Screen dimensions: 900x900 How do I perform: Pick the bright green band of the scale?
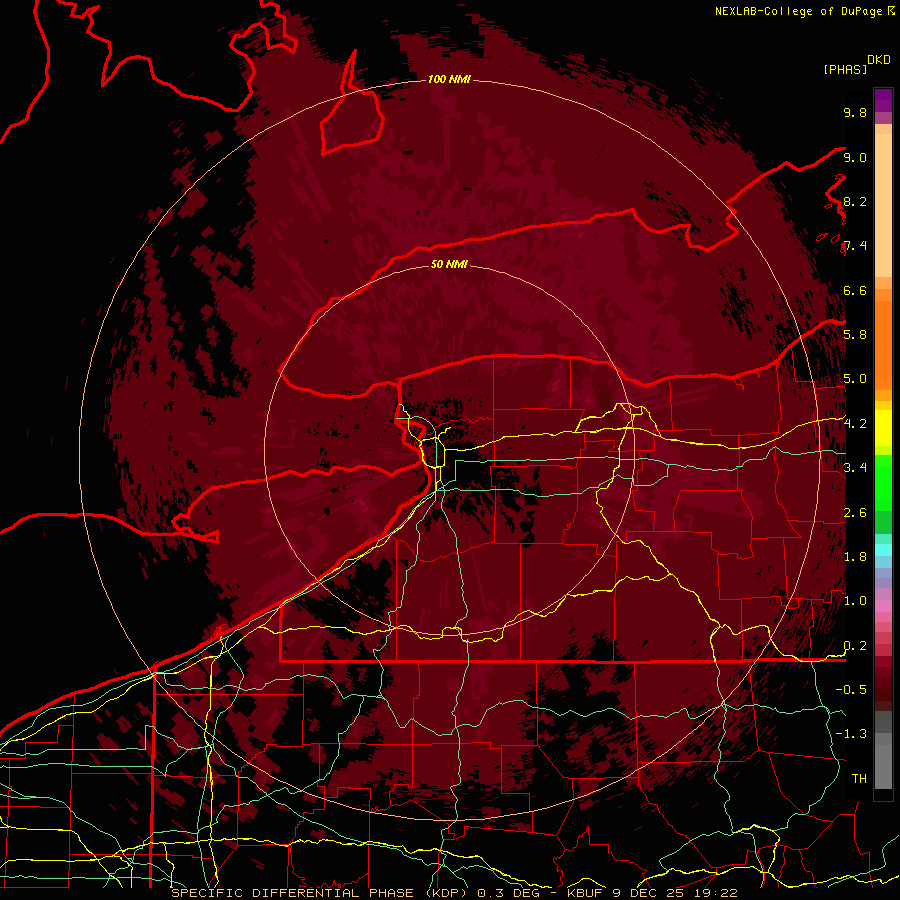883,483
